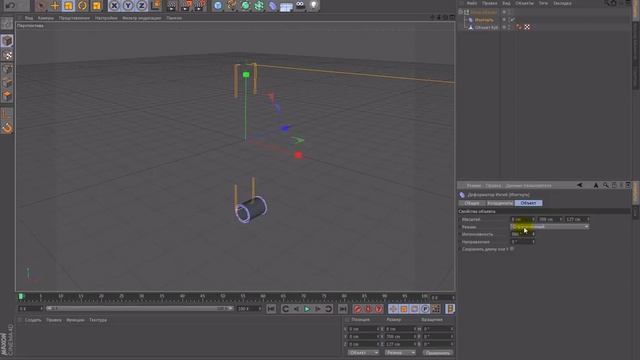Go to the end of the animation
Screen dimensions: 640x360
pyautogui.click(x=343, y=309)
